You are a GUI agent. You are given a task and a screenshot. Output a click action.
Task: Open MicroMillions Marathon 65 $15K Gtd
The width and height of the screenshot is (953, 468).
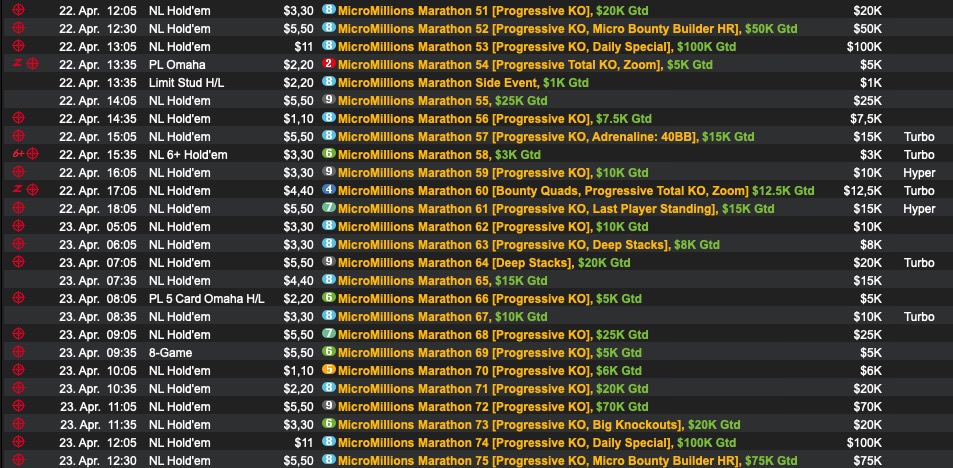[442, 281]
